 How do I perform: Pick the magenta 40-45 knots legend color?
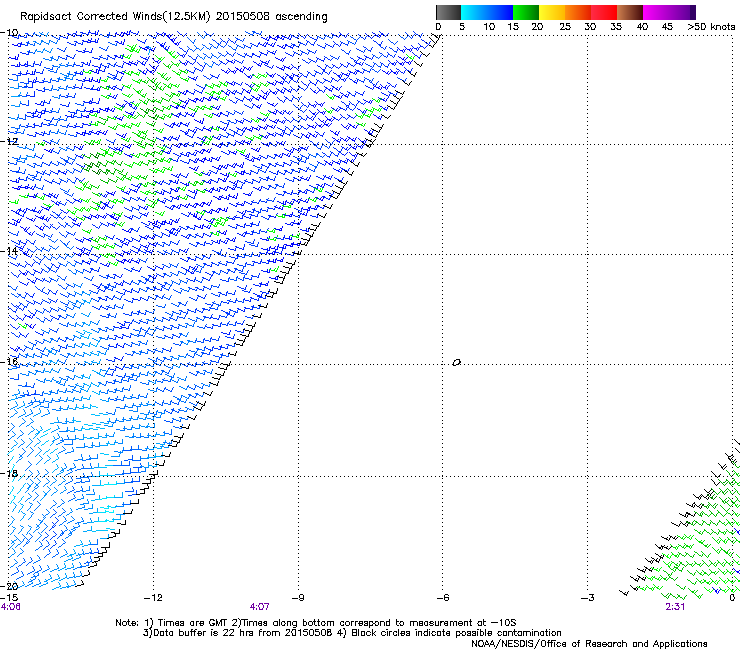point(656,12)
